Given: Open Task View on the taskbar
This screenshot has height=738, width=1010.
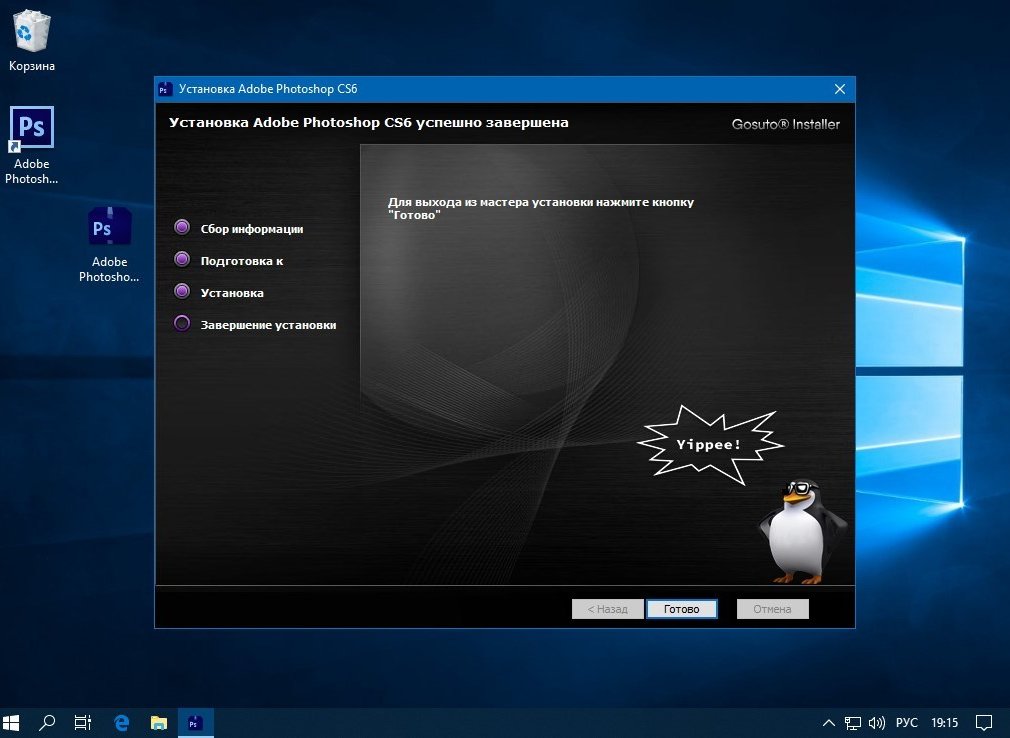Looking at the screenshot, I should (x=82, y=723).
